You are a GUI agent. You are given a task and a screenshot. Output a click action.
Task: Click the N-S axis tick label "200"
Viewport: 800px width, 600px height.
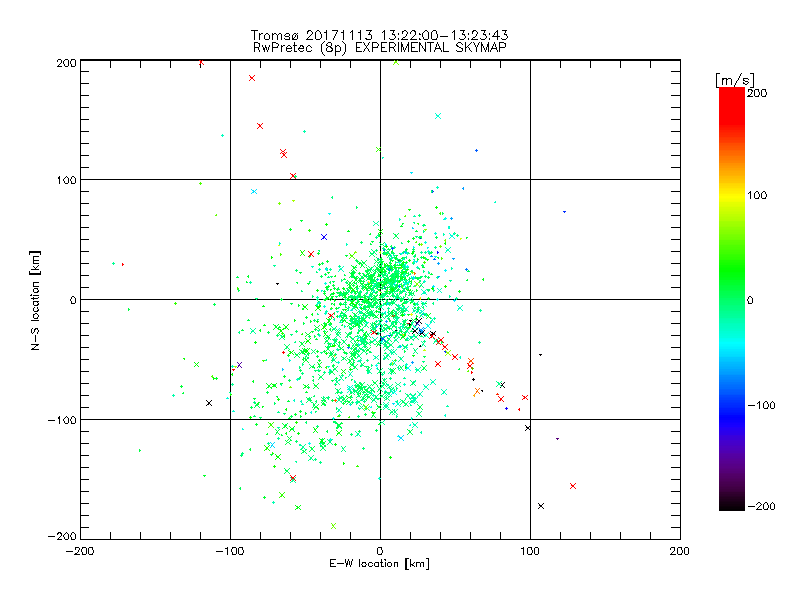(x=66, y=63)
